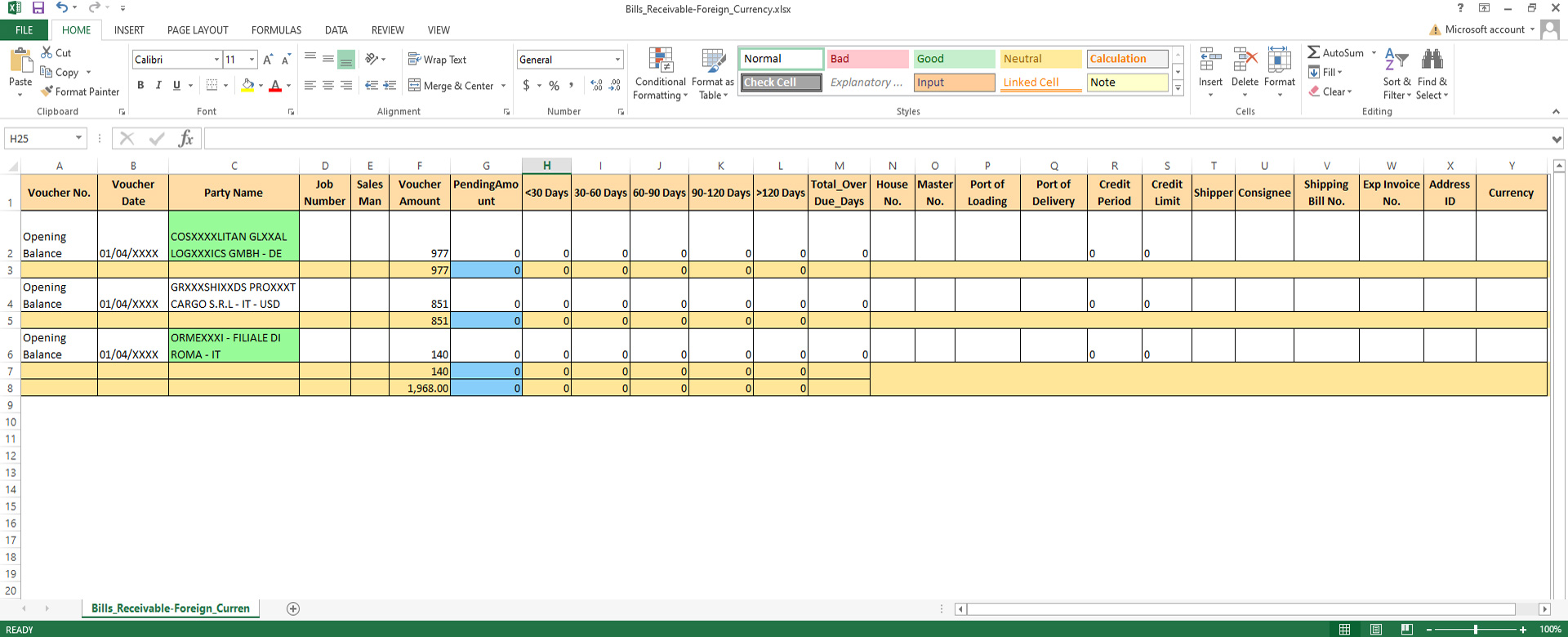Add a new sheet with plus button
The width and height of the screenshot is (1568, 637).
[293, 608]
